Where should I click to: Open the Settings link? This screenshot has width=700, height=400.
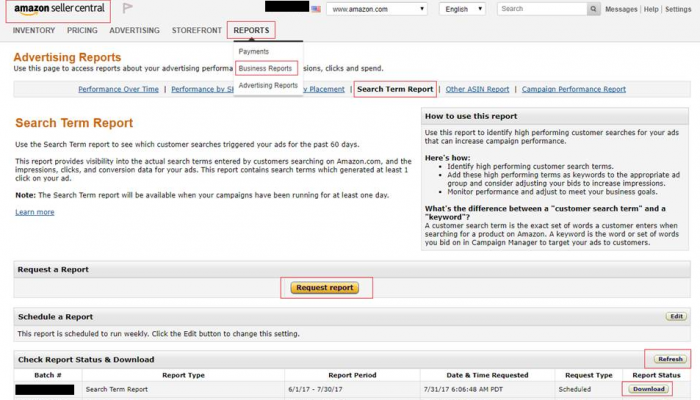pyautogui.click(x=678, y=9)
